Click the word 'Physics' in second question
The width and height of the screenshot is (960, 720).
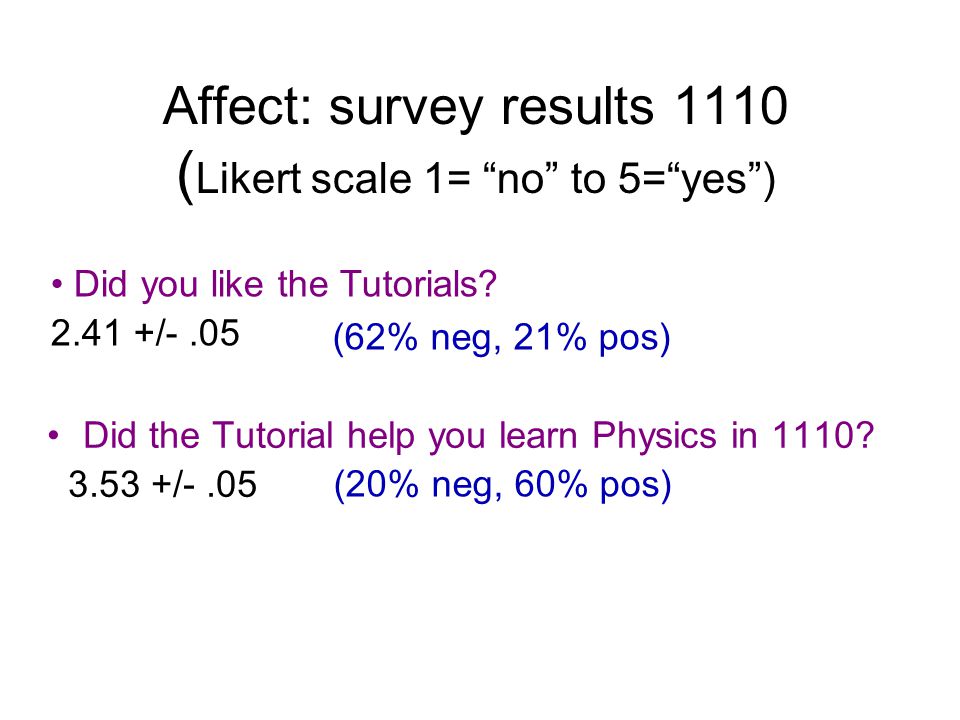[654, 437]
